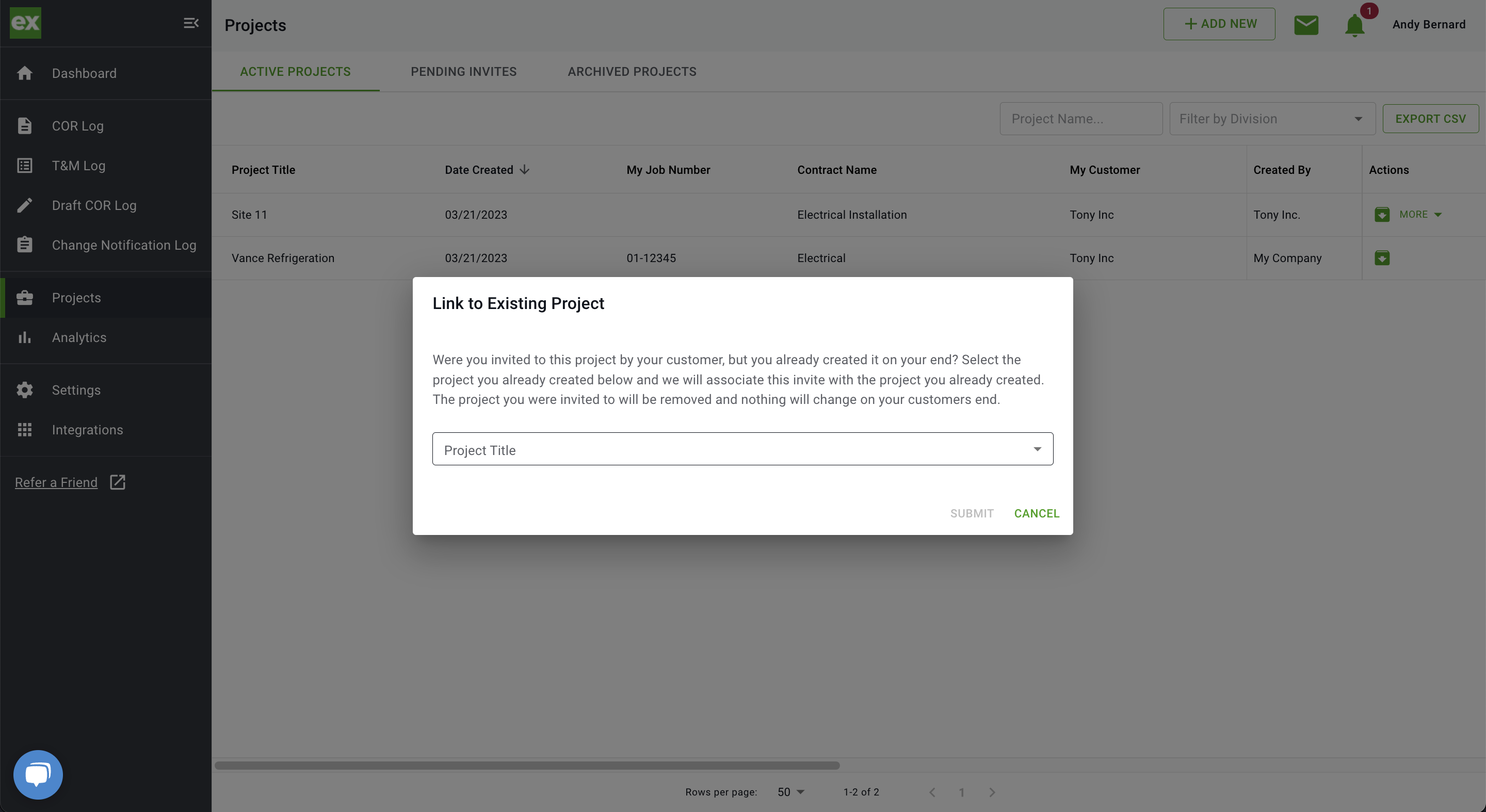Open the mail envelope icon
This screenshot has height=812, width=1486.
tap(1306, 25)
